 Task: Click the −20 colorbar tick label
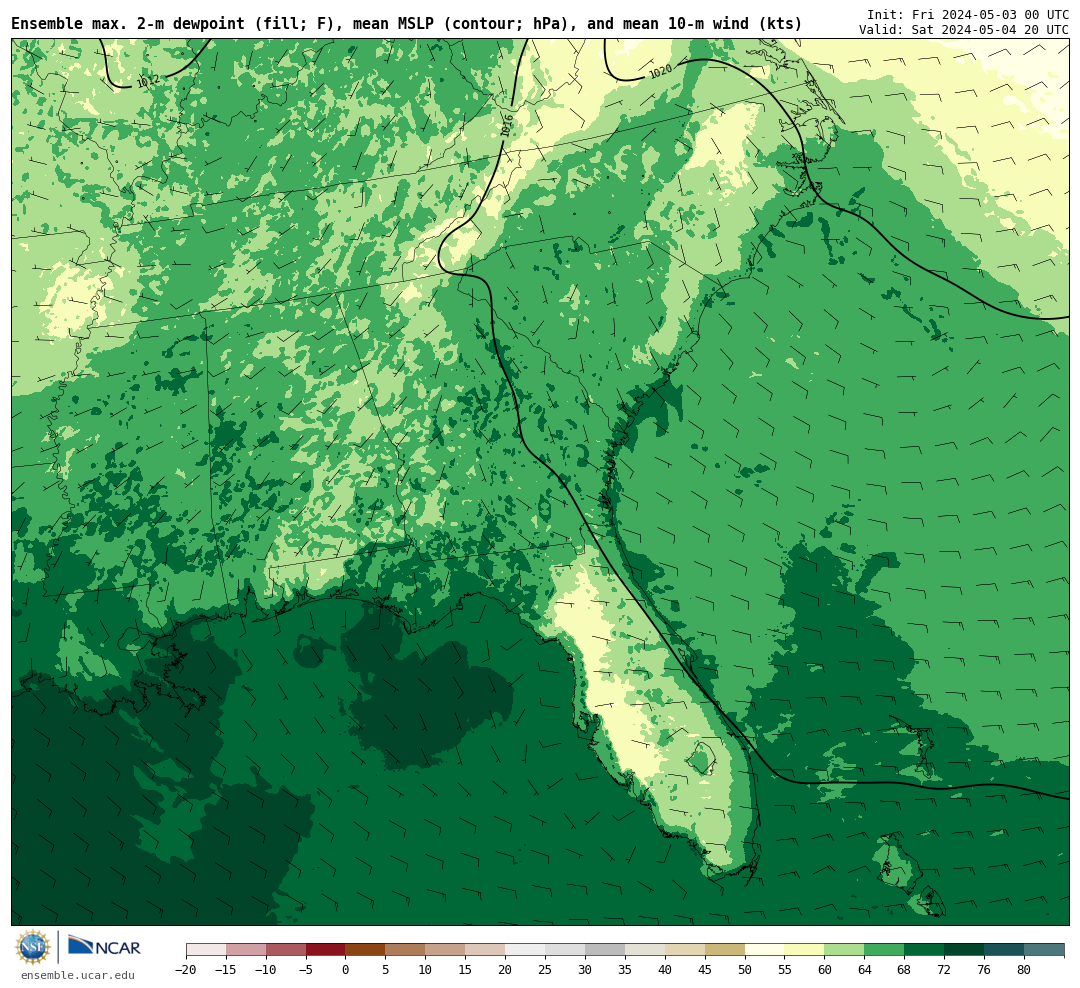click(x=186, y=969)
